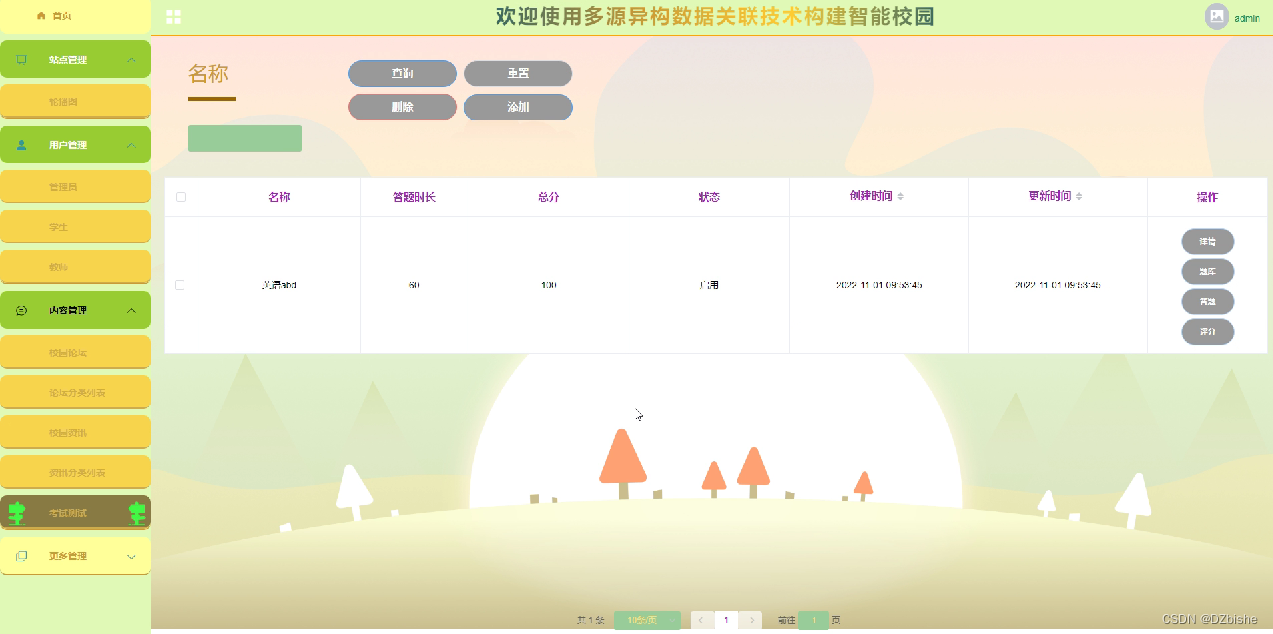Image resolution: width=1273 pixels, height=634 pixels.
Task: Open 资讯分类列表 menu item
Action: click(75, 472)
